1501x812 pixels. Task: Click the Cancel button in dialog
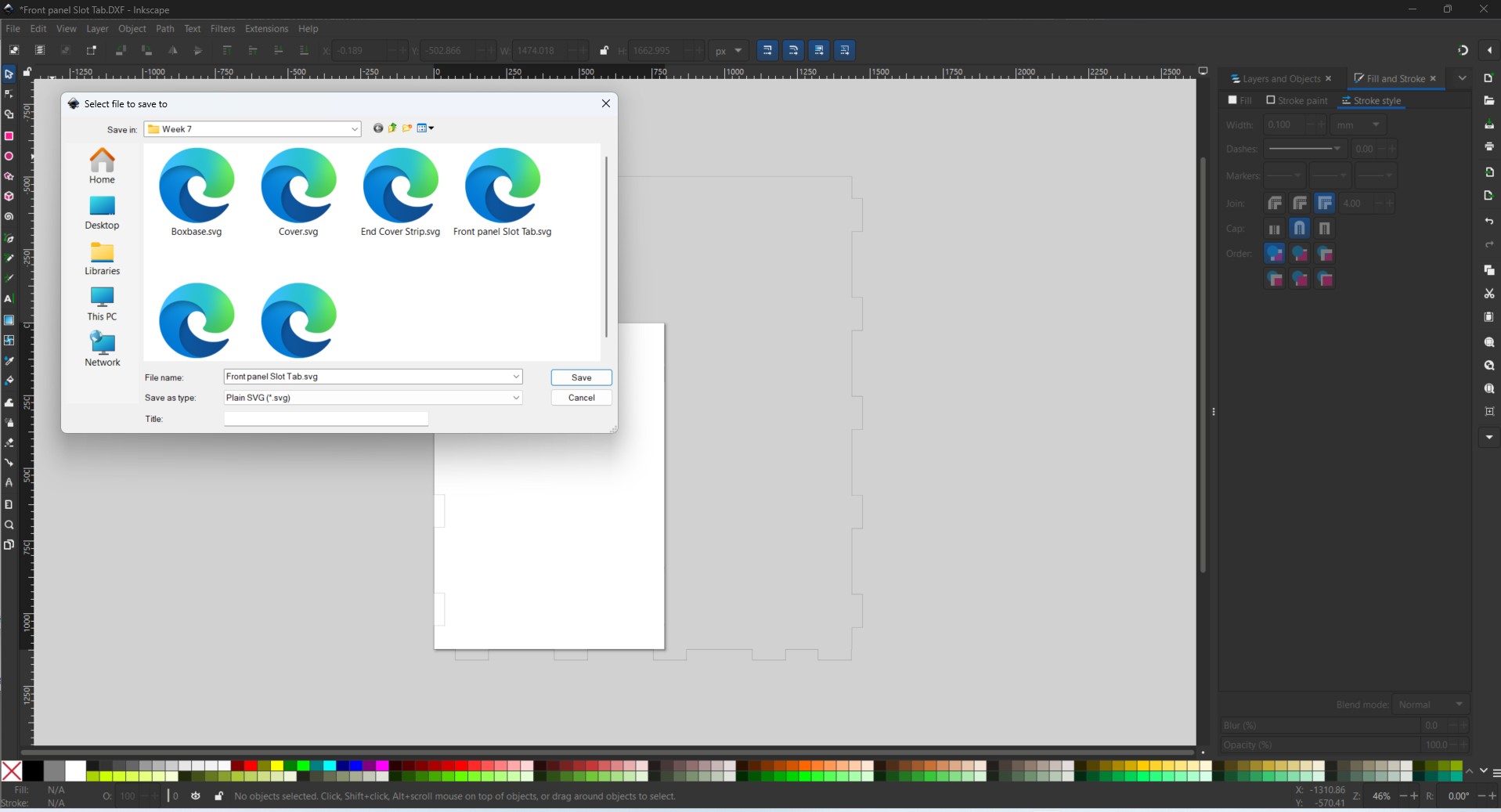pyautogui.click(x=581, y=398)
